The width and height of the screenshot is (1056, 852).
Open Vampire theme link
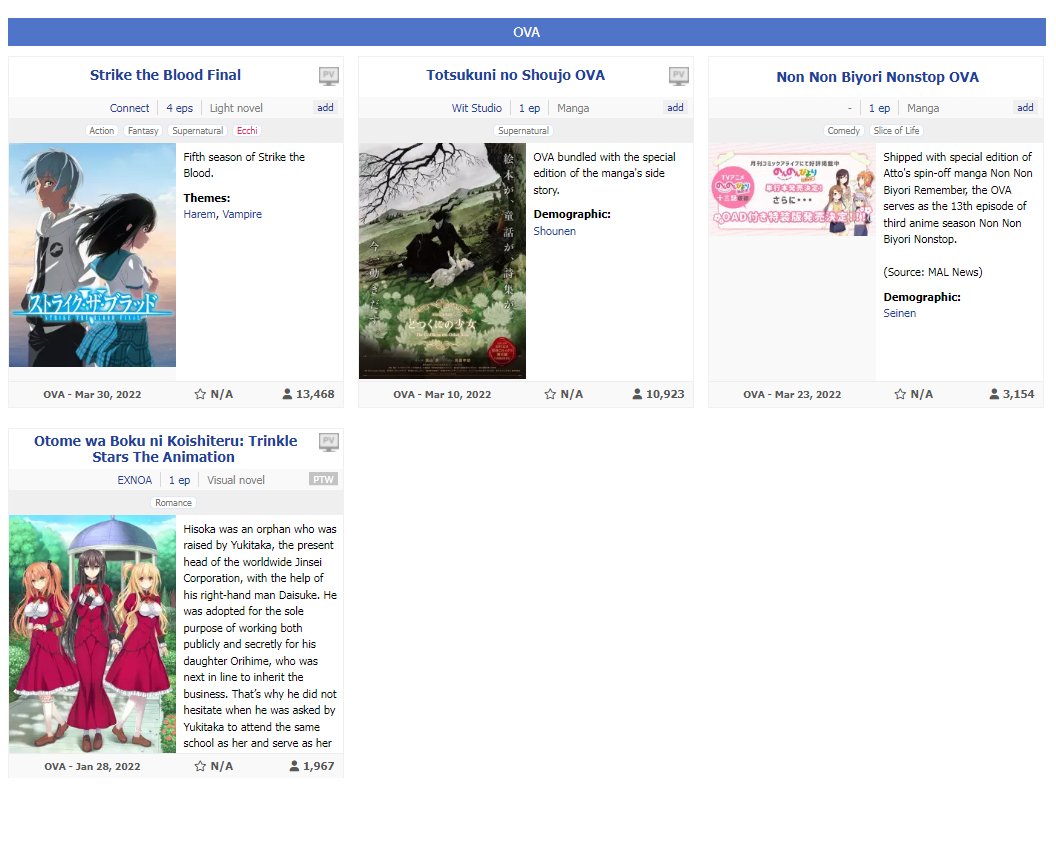tap(242, 214)
